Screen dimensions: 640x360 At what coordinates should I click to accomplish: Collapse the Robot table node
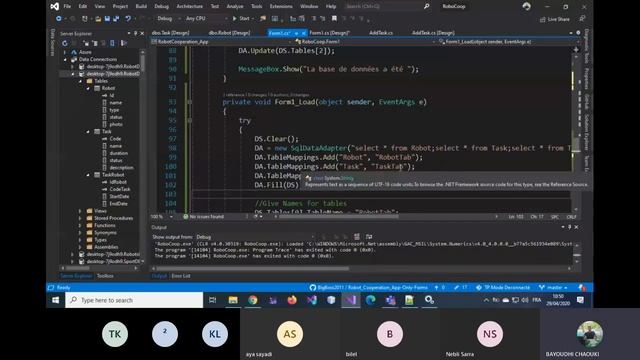click(88, 88)
